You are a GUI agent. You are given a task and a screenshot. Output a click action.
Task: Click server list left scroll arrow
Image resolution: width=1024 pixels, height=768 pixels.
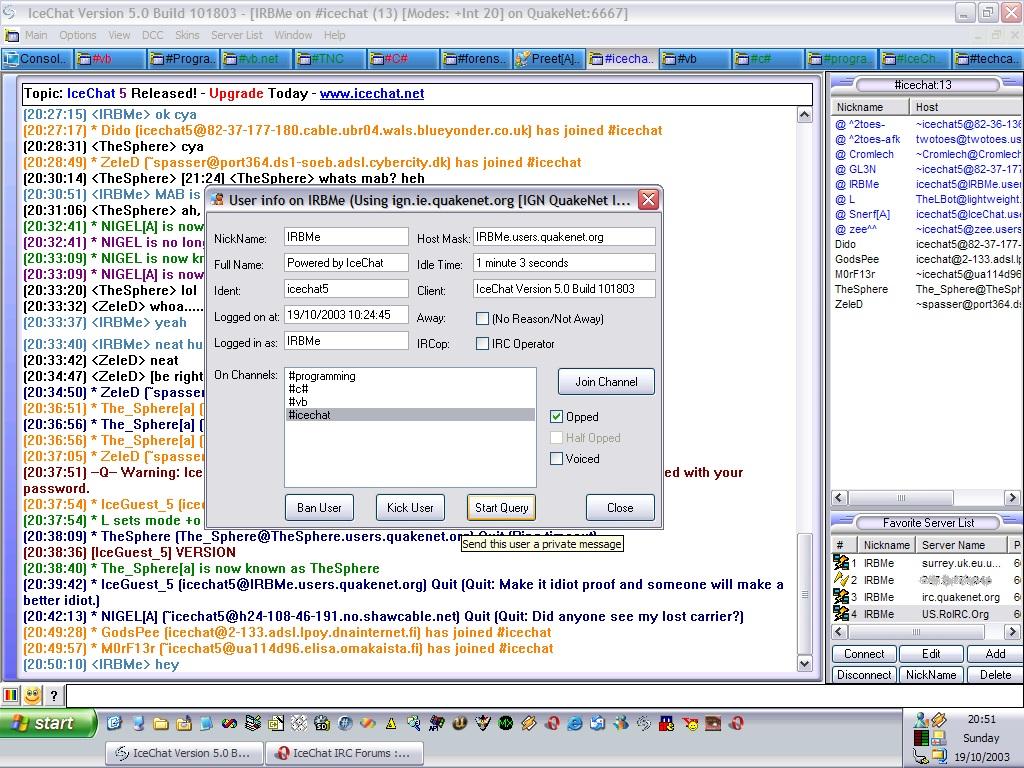click(840, 632)
